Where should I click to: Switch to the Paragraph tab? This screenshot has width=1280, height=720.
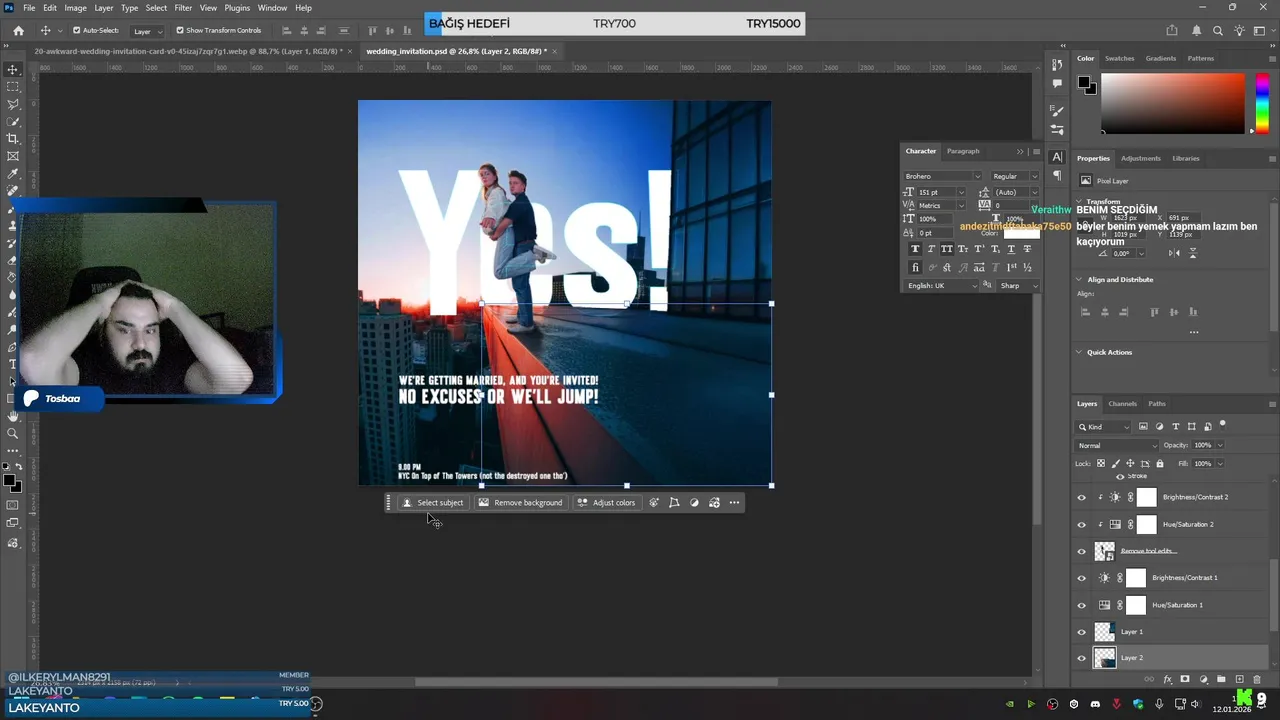pos(963,151)
